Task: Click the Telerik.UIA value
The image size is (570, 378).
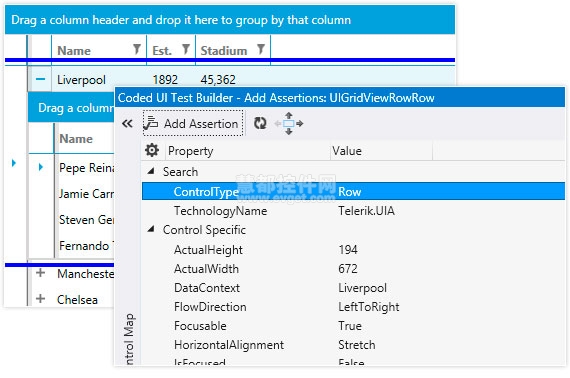Action: tap(366, 211)
